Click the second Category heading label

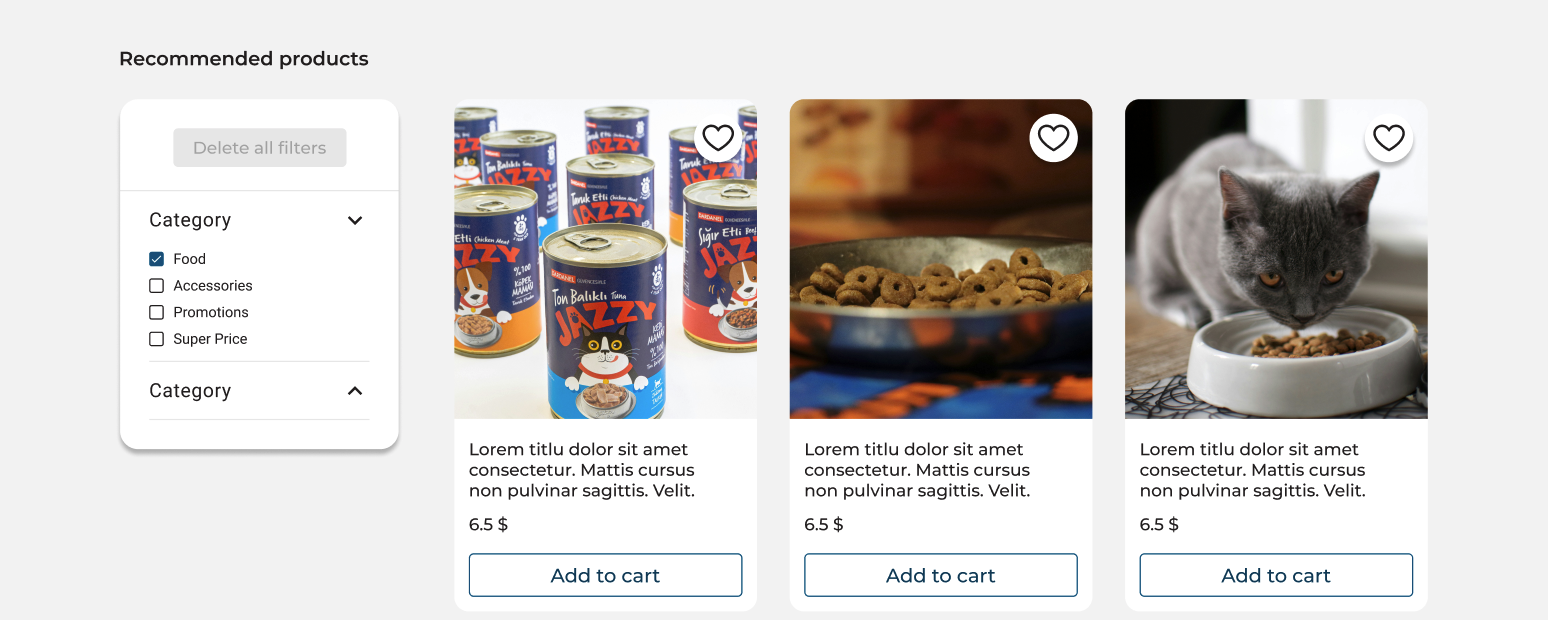coord(190,391)
